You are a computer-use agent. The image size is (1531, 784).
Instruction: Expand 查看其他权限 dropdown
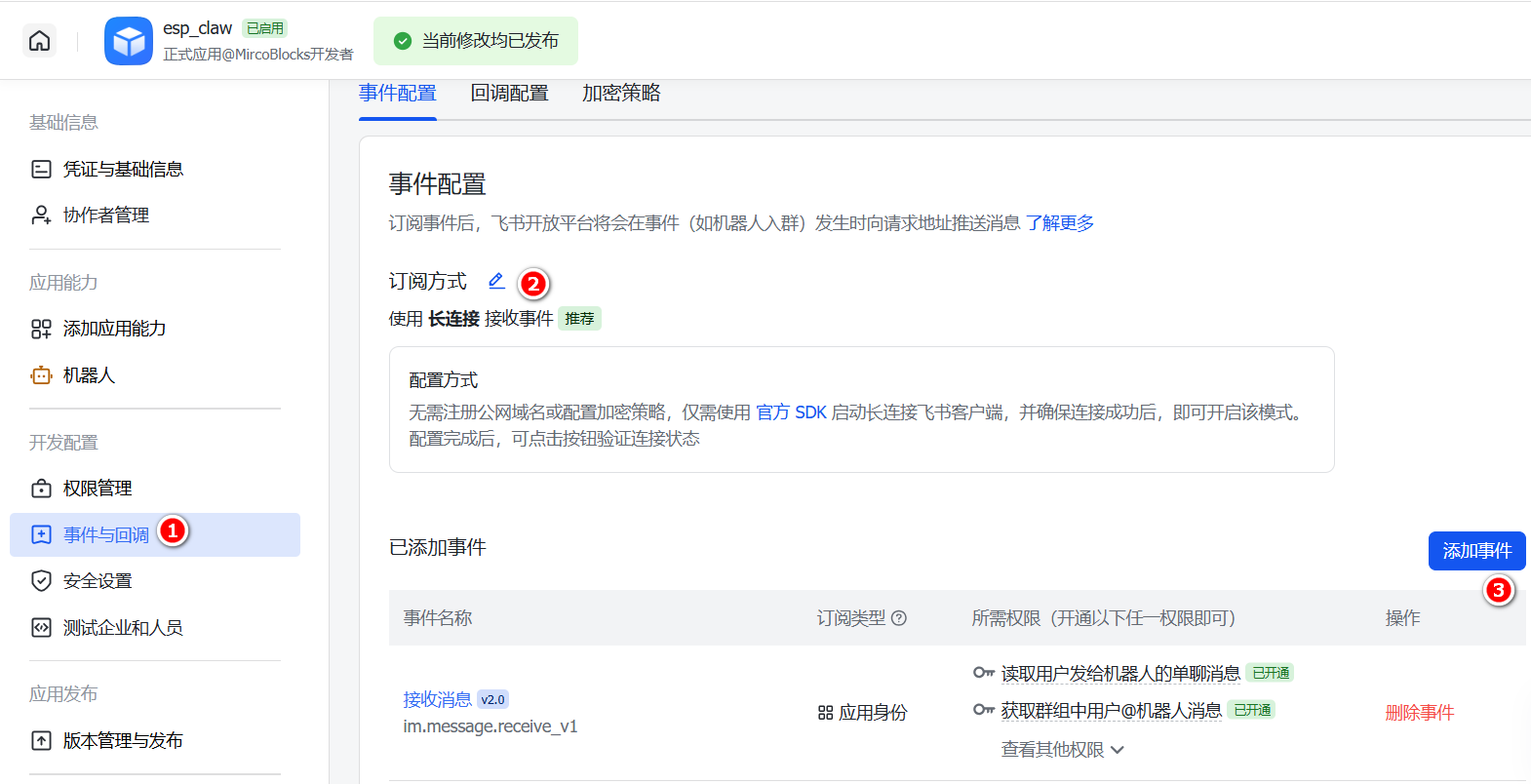point(1062,749)
